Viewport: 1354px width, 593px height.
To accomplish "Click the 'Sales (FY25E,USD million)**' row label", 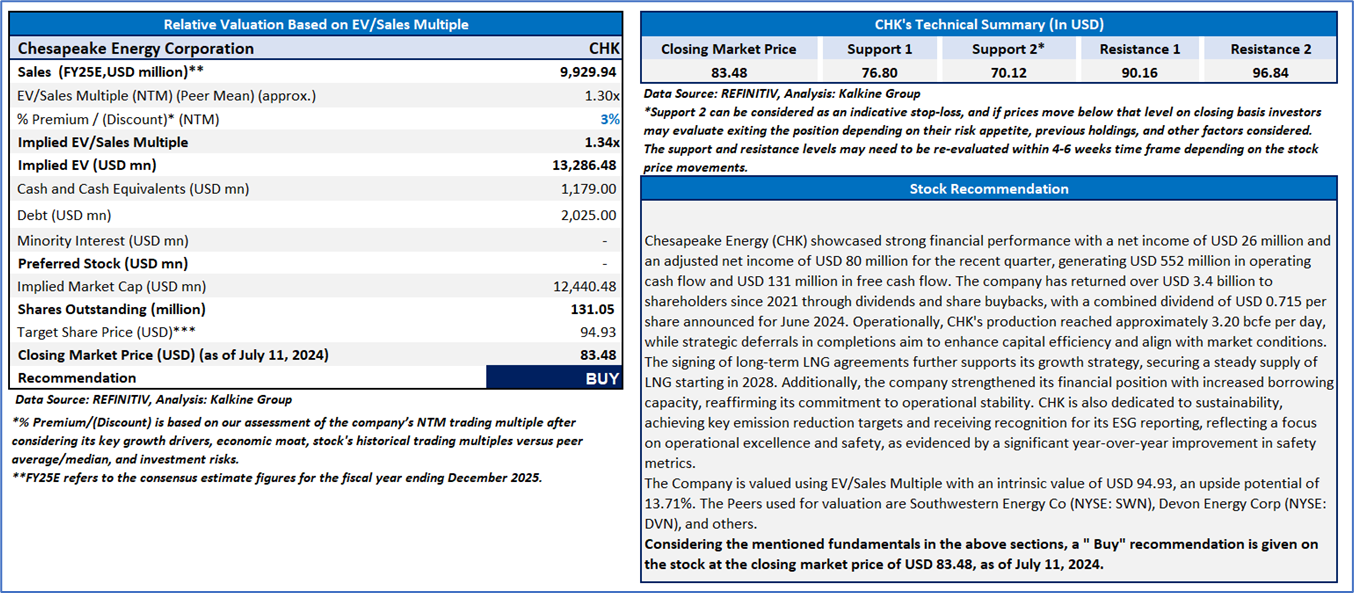I will coord(112,72).
